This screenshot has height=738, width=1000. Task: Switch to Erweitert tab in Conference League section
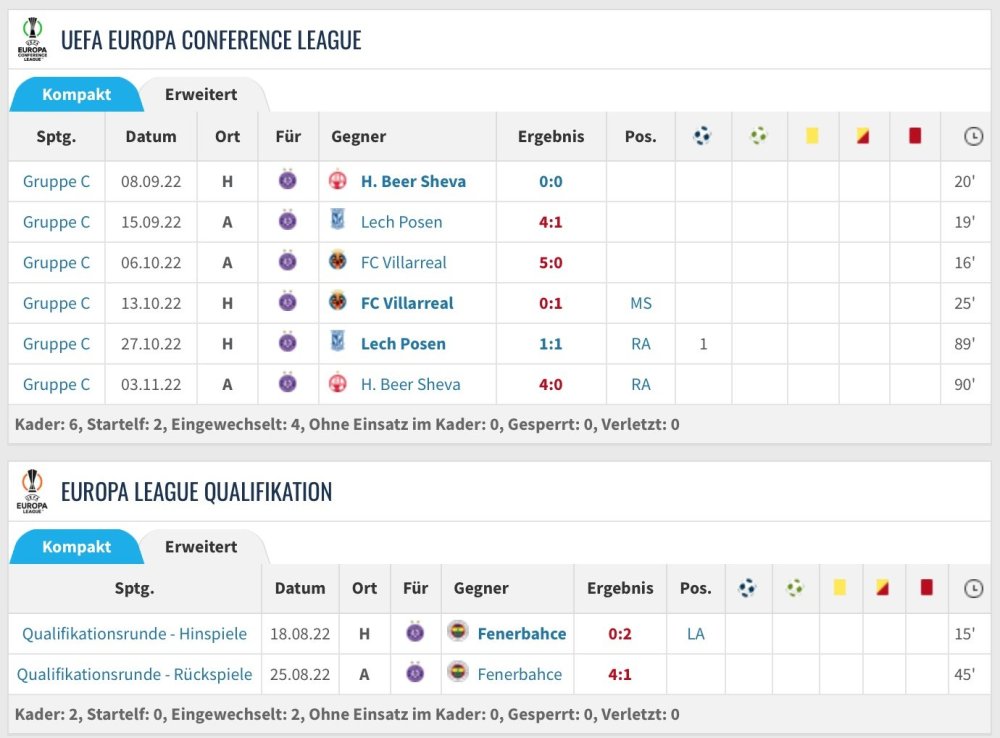coord(201,95)
